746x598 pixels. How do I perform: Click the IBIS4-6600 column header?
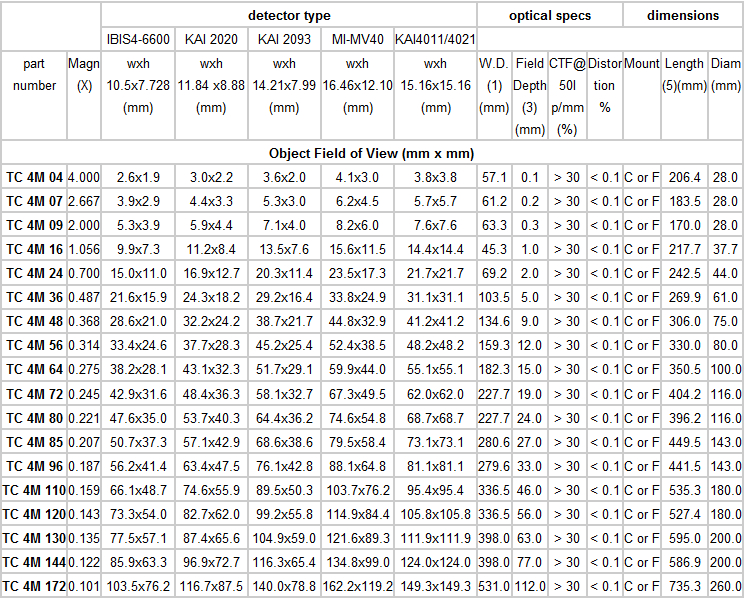(x=139, y=40)
